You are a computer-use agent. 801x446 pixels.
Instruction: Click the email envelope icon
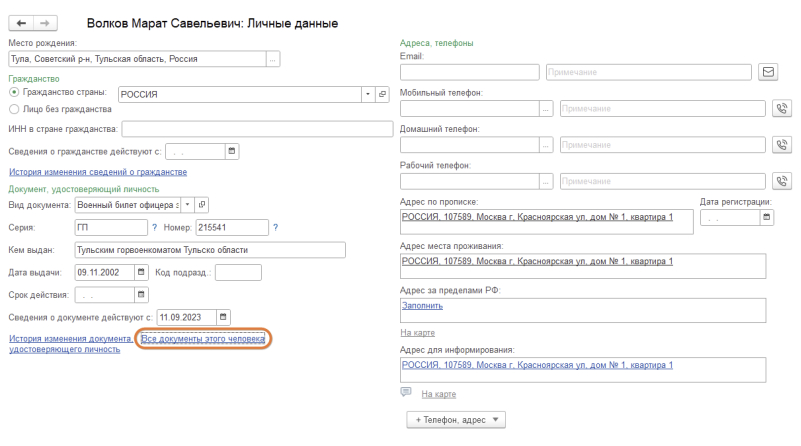click(x=768, y=72)
